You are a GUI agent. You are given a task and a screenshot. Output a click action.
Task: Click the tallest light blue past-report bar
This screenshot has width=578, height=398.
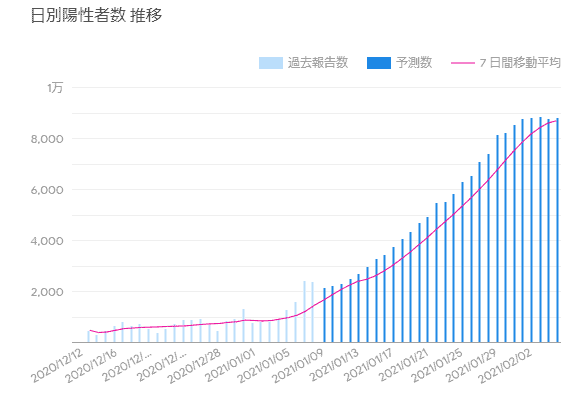304,312
